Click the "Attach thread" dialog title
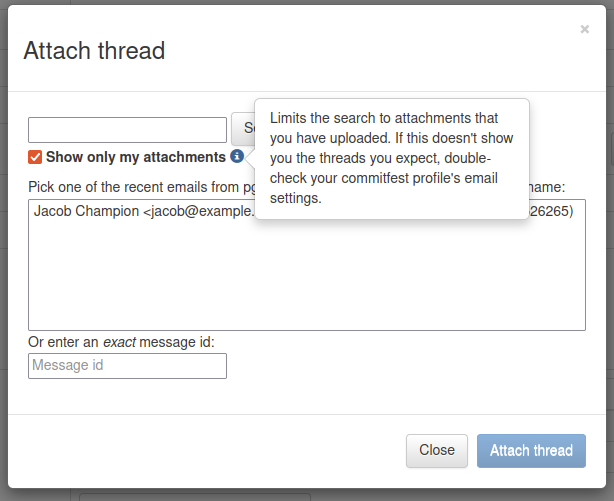The height and width of the screenshot is (501, 614). click(x=94, y=50)
